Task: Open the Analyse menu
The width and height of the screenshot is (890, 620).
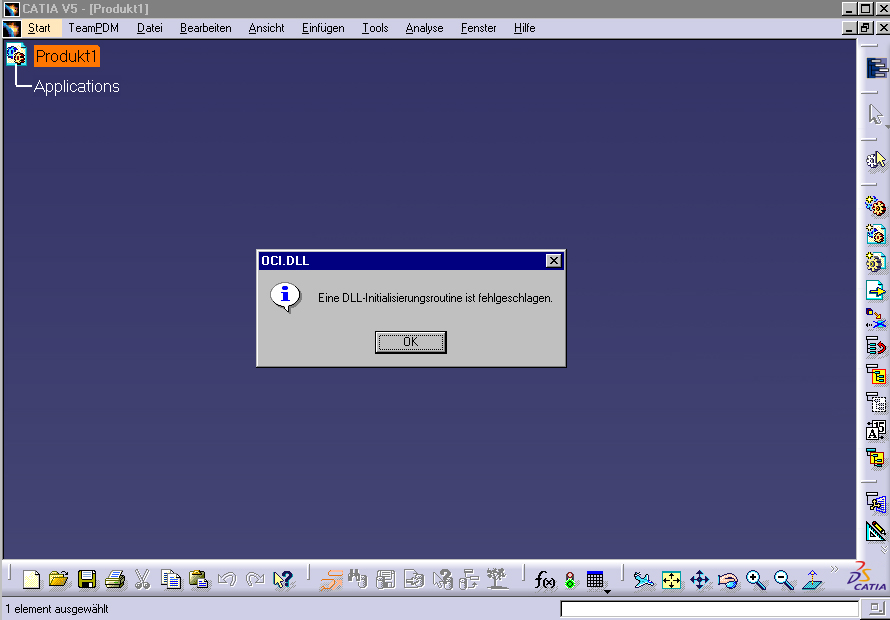Action: [424, 28]
